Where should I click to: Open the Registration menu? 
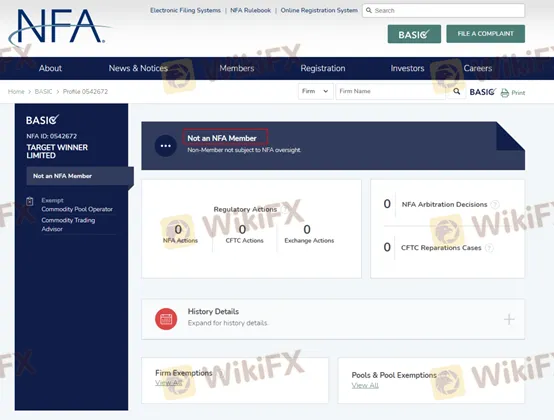[x=323, y=68]
